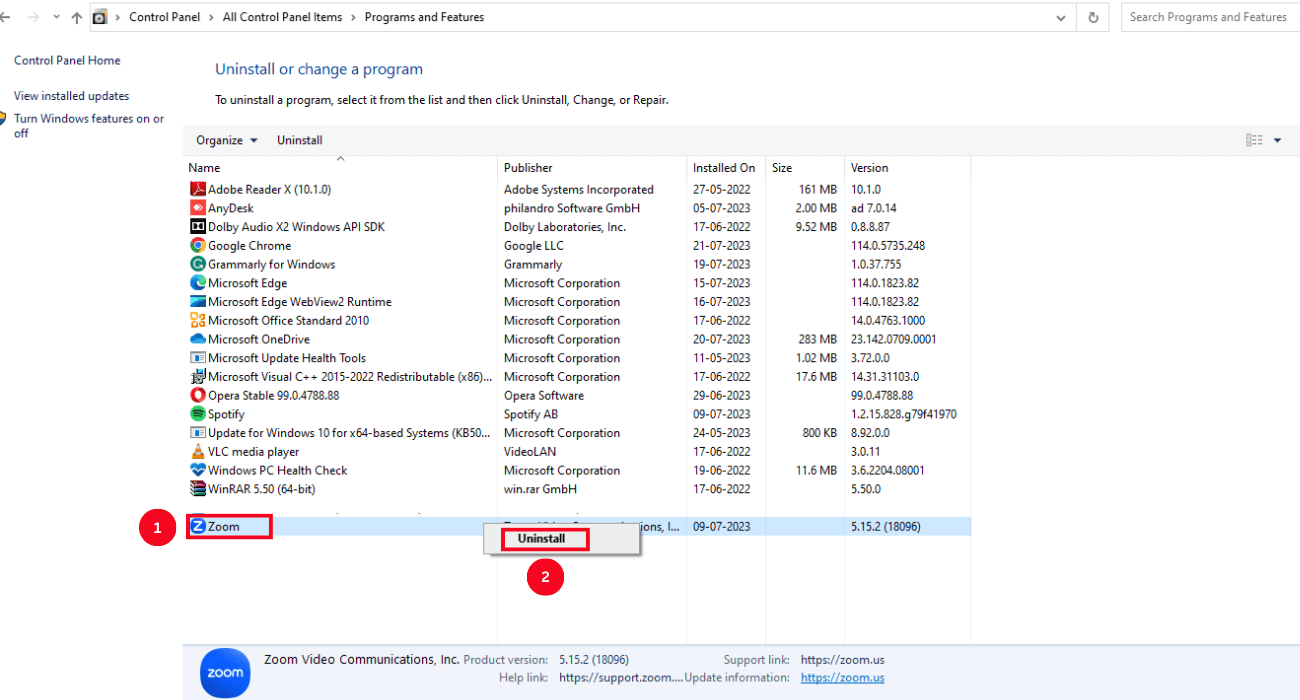
Task: Click the 17.6 MB size value
Action: click(816, 377)
